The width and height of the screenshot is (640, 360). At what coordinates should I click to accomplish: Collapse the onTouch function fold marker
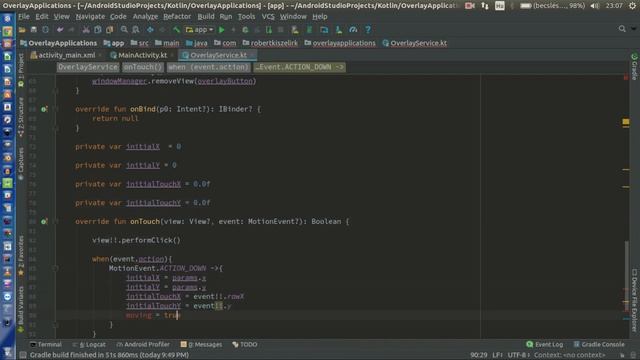[x=56, y=222]
